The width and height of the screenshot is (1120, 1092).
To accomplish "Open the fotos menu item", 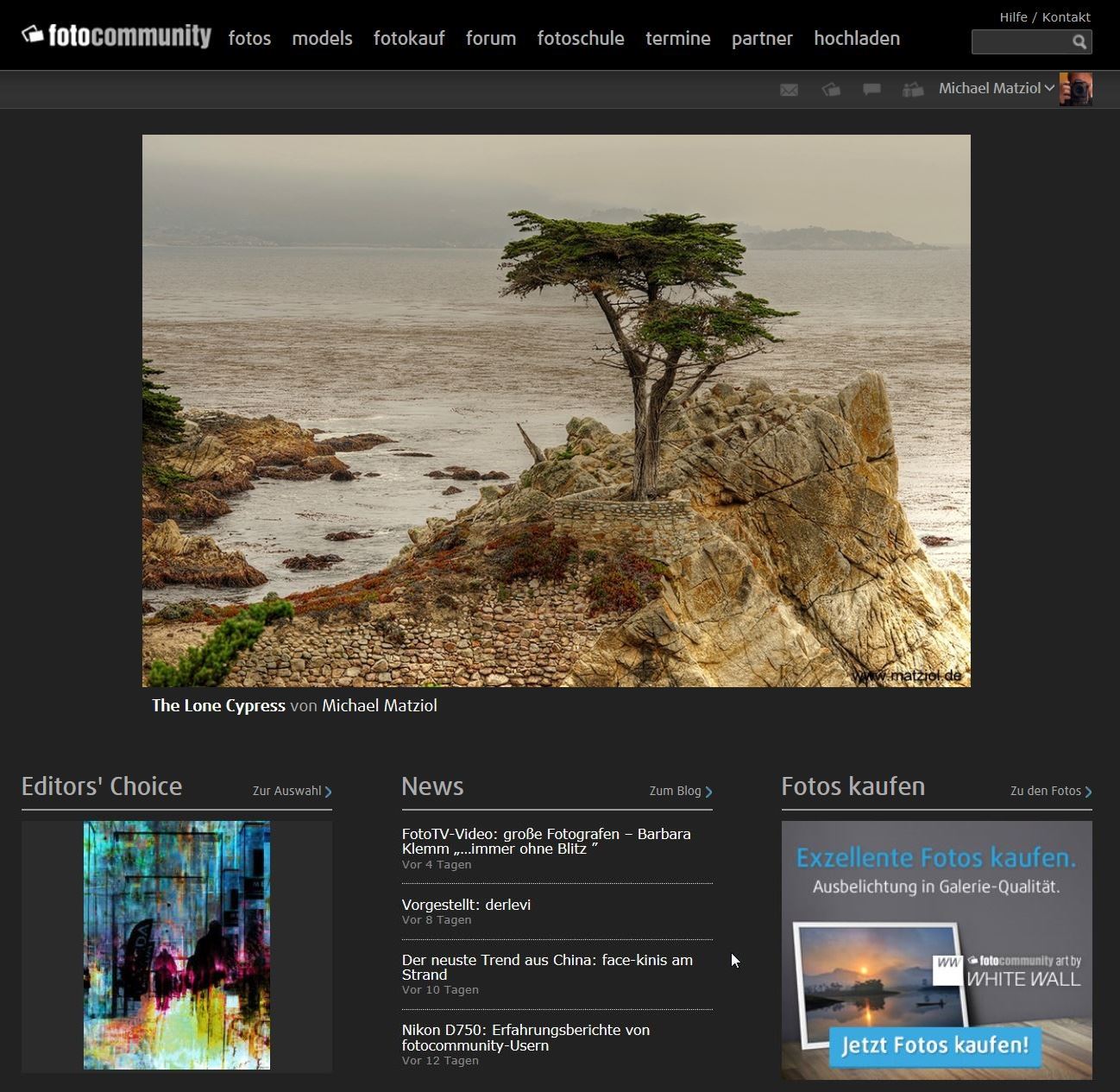I will [249, 39].
